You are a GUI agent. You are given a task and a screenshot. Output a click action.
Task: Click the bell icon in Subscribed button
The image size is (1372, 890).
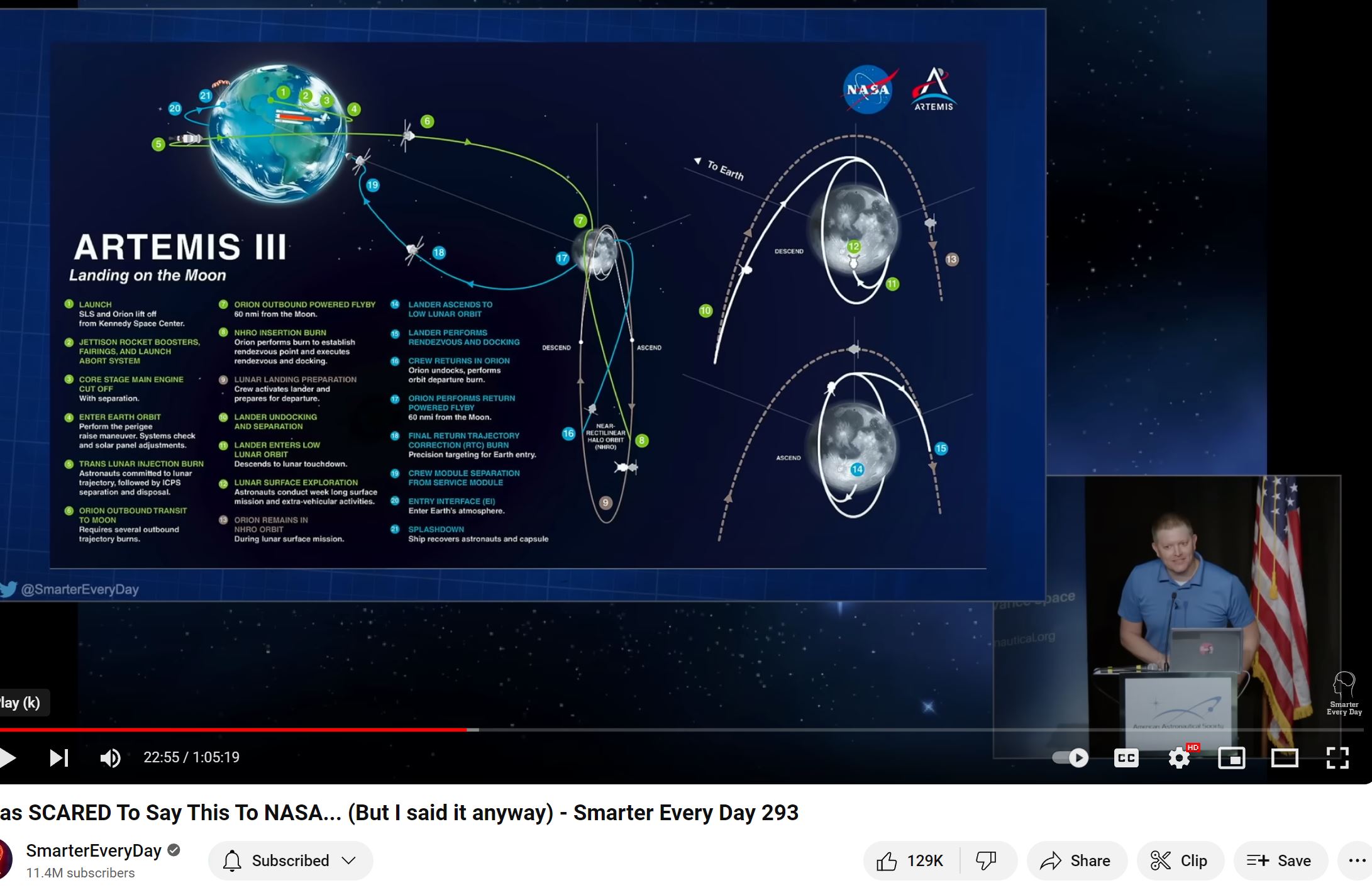(232, 860)
